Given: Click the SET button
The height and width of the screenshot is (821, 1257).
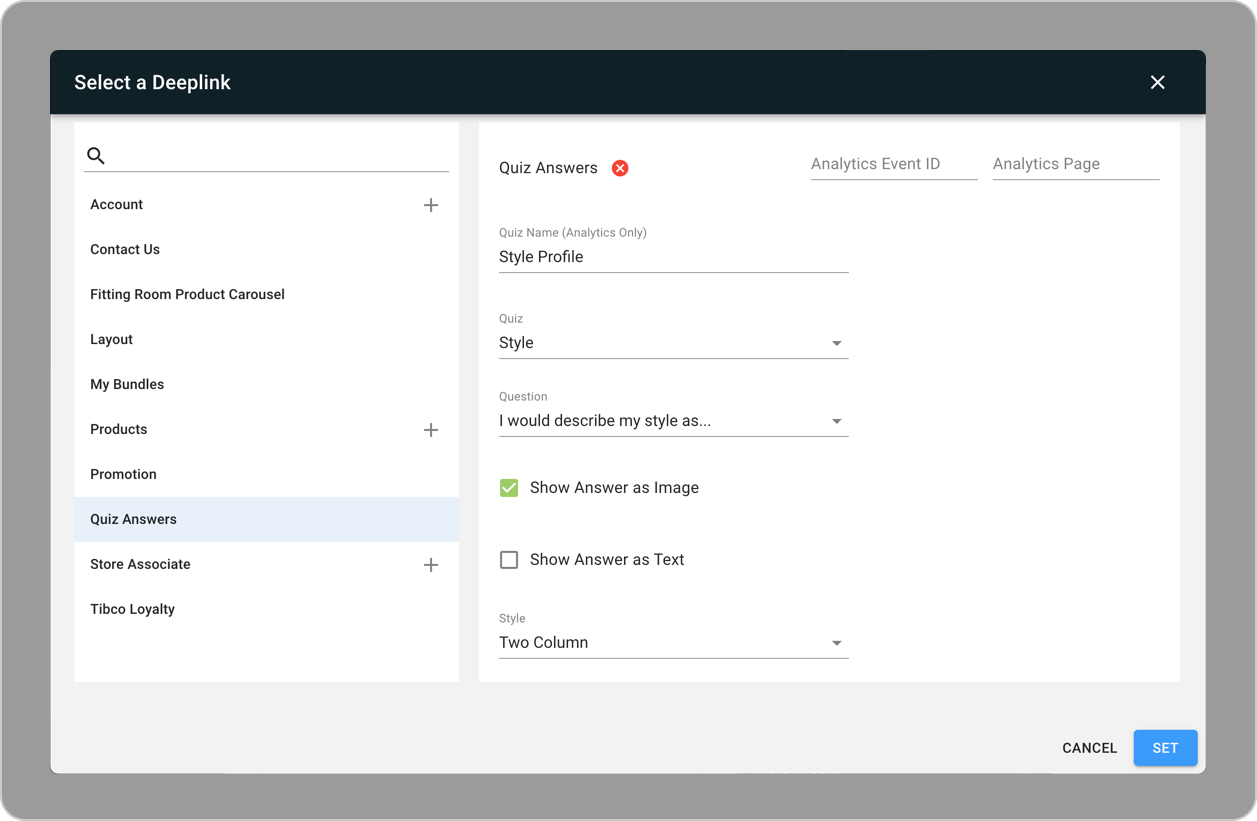Looking at the screenshot, I should [1166, 748].
